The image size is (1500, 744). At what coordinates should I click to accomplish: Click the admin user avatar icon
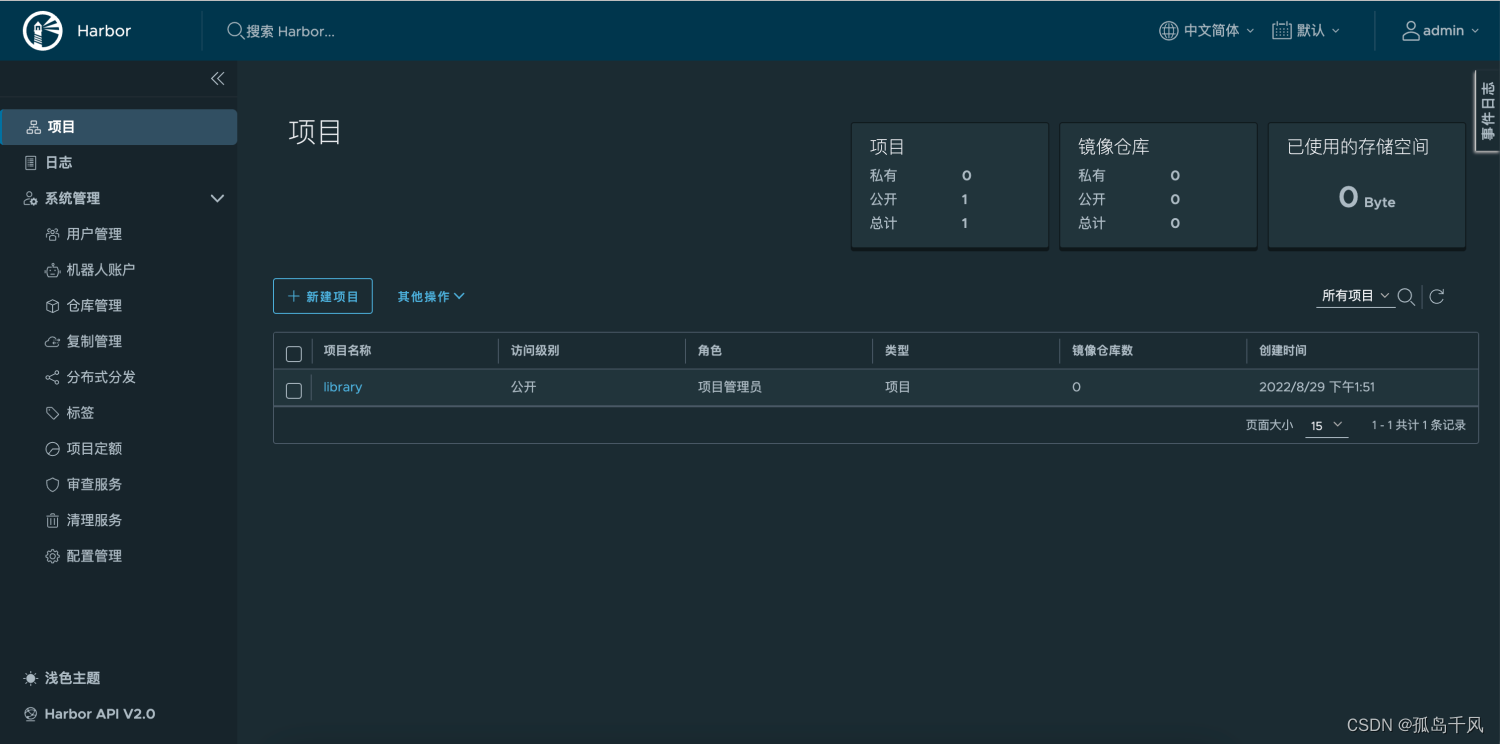click(x=1411, y=31)
